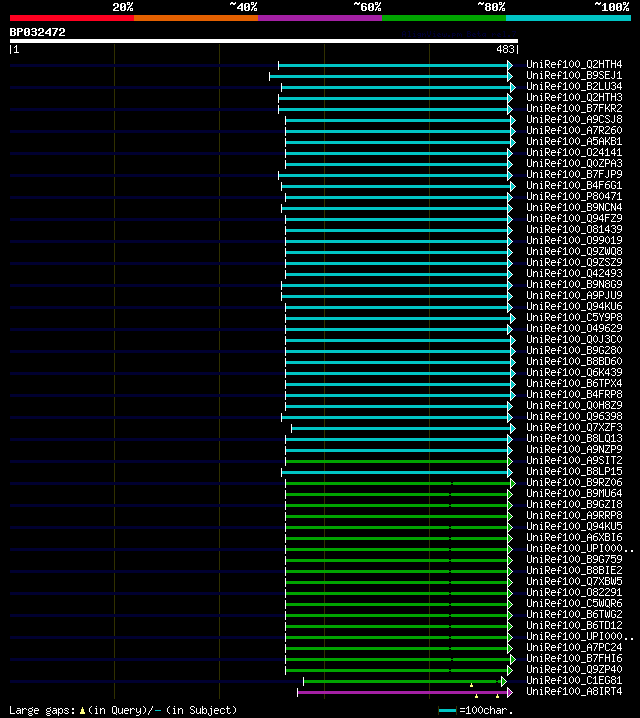The width and height of the screenshot is (640, 718).
Task: Select the UniRef100_A5AKB1 hit name
Action: 574,141
